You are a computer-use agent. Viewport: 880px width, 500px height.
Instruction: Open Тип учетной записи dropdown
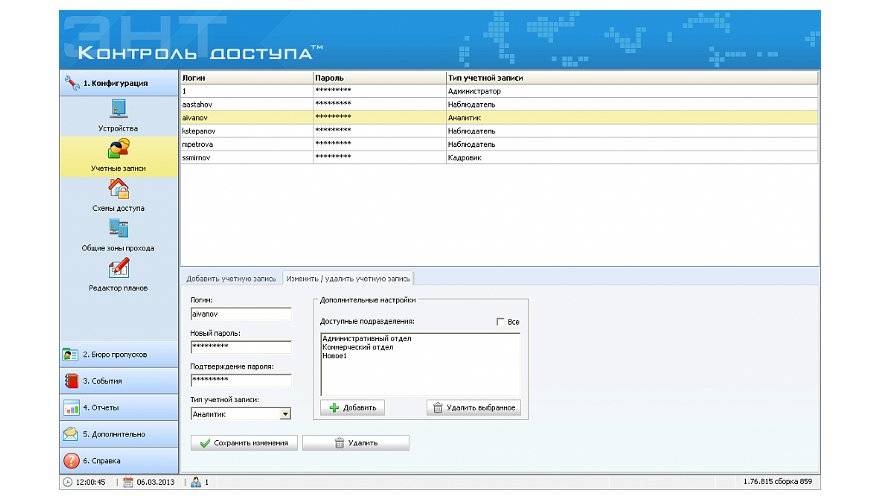(x=285, y=413)
